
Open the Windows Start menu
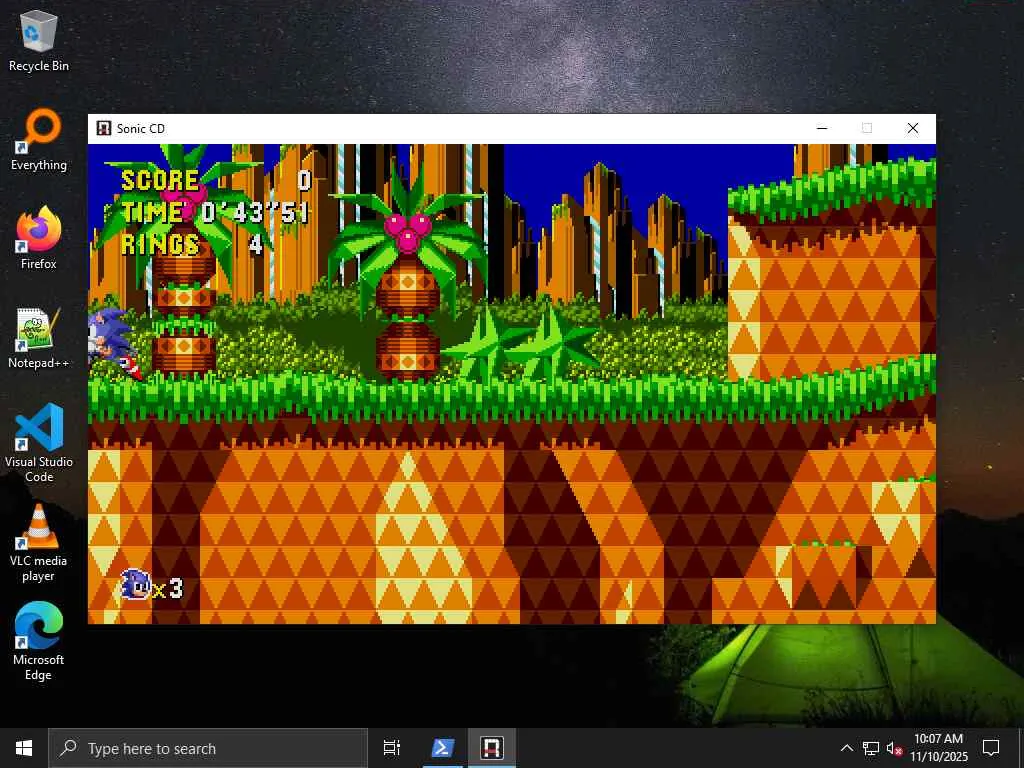coord(24,748)
